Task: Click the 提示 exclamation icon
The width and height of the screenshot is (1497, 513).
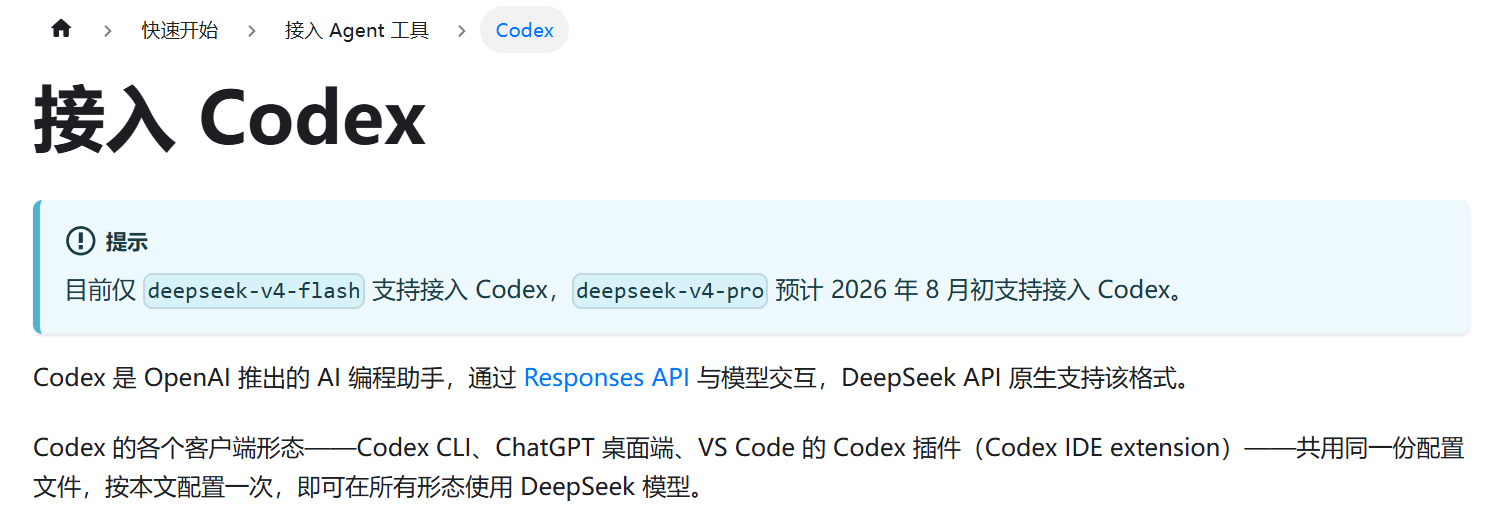Action: pos(80,241)
